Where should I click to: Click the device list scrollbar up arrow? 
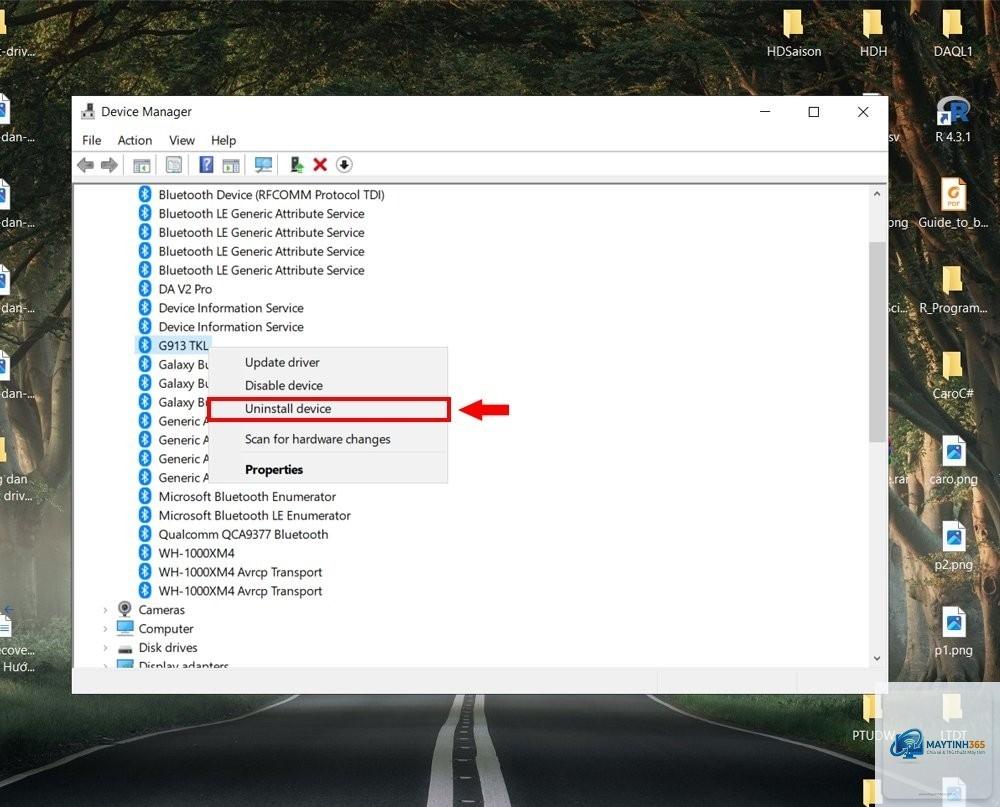coord(877,194)
